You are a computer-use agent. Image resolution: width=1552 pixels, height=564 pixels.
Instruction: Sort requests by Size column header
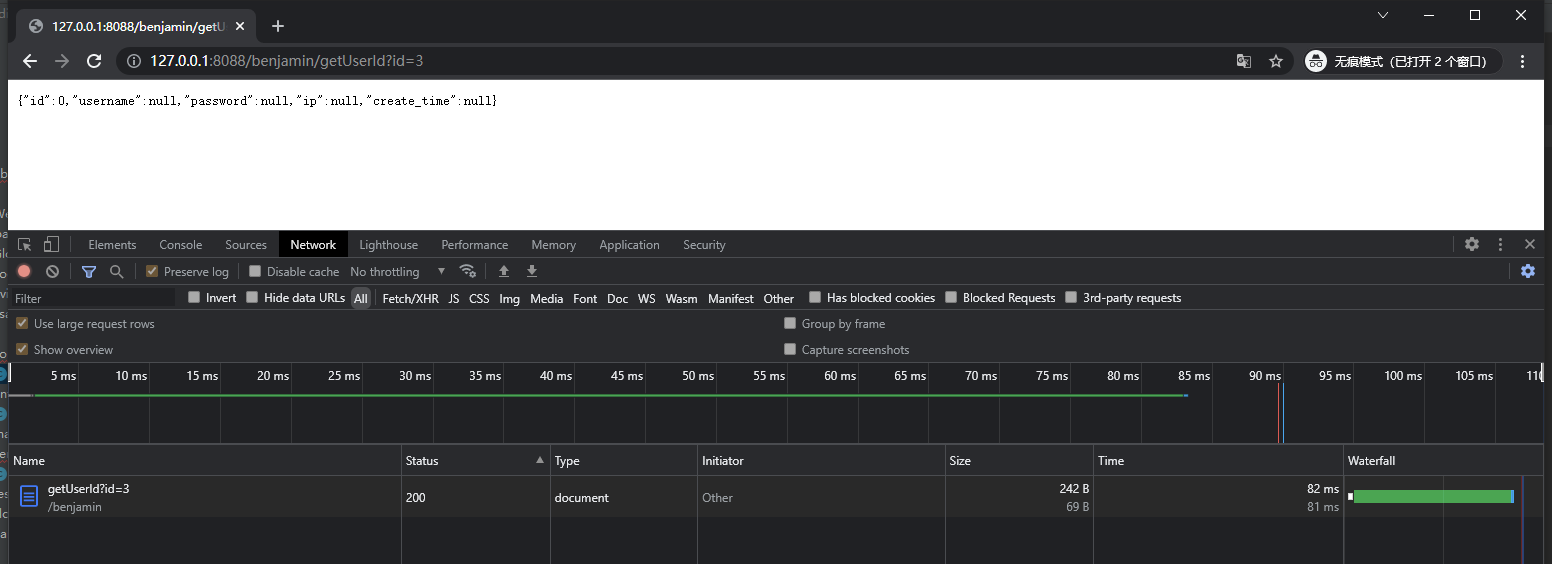click(x=1019, y=460)
